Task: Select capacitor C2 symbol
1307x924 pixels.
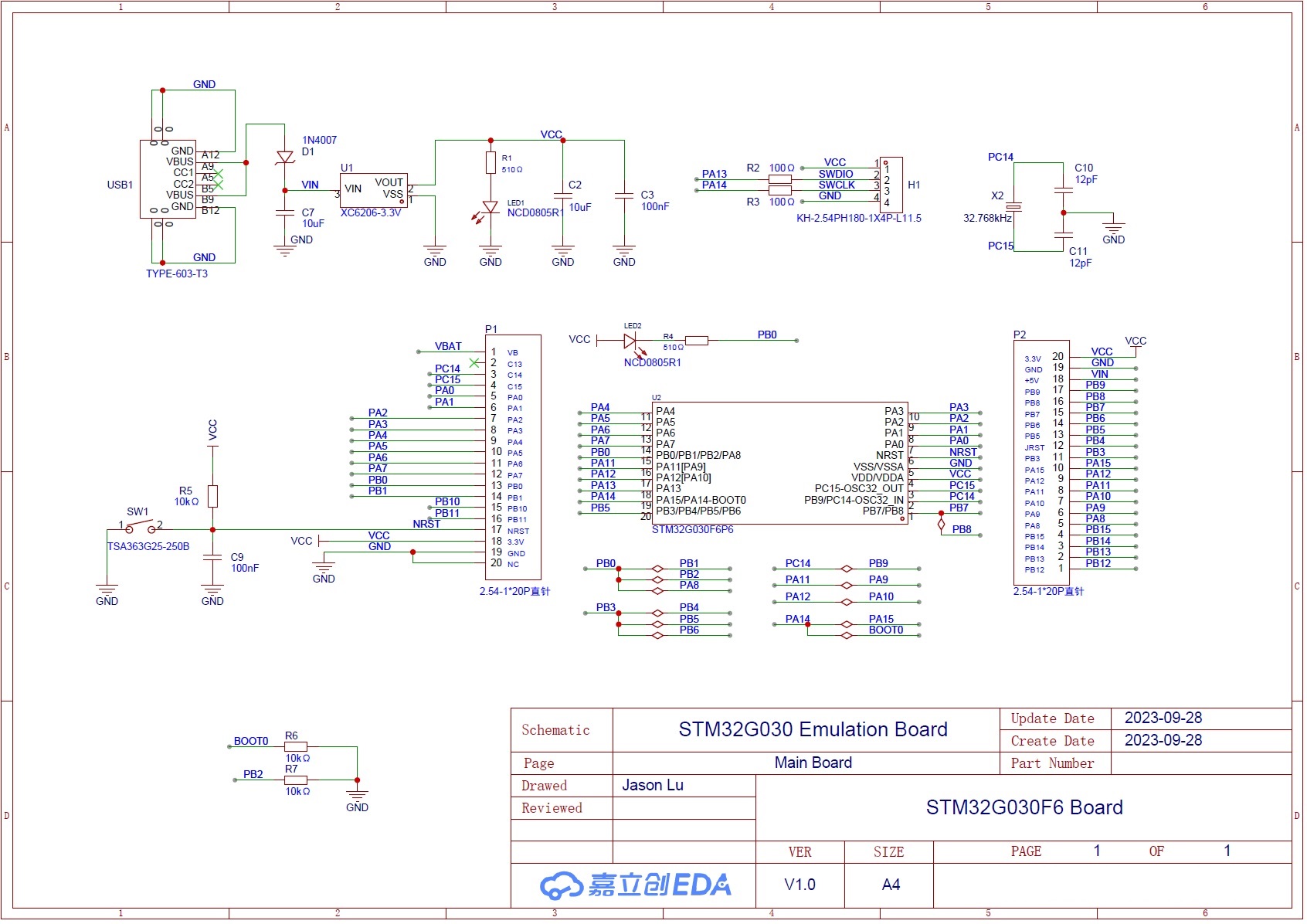Action: pyautogui.click(x=563, y=195)
